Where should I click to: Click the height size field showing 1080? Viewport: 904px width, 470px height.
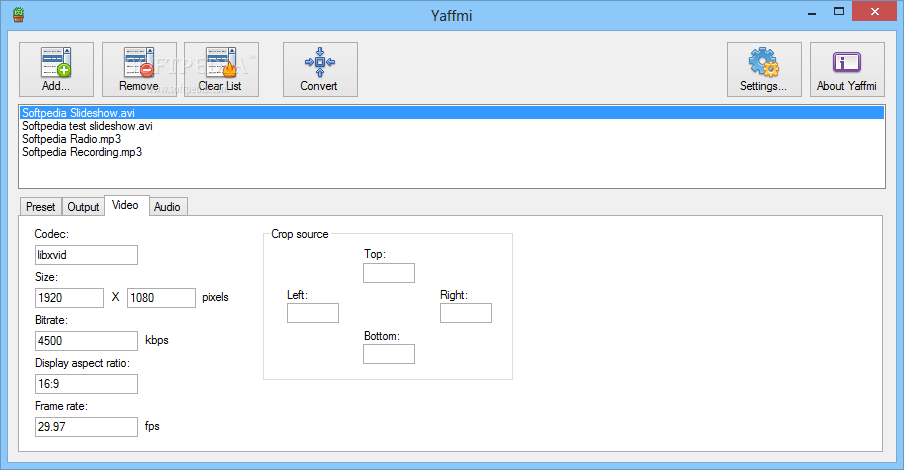161,298
